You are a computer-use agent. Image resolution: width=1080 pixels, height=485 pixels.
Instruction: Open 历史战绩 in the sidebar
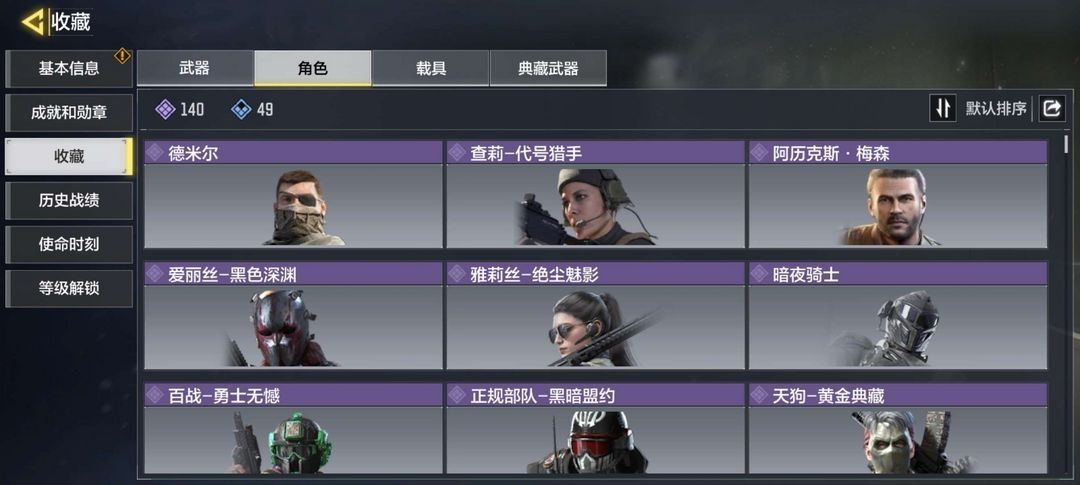tap(69, 200)
